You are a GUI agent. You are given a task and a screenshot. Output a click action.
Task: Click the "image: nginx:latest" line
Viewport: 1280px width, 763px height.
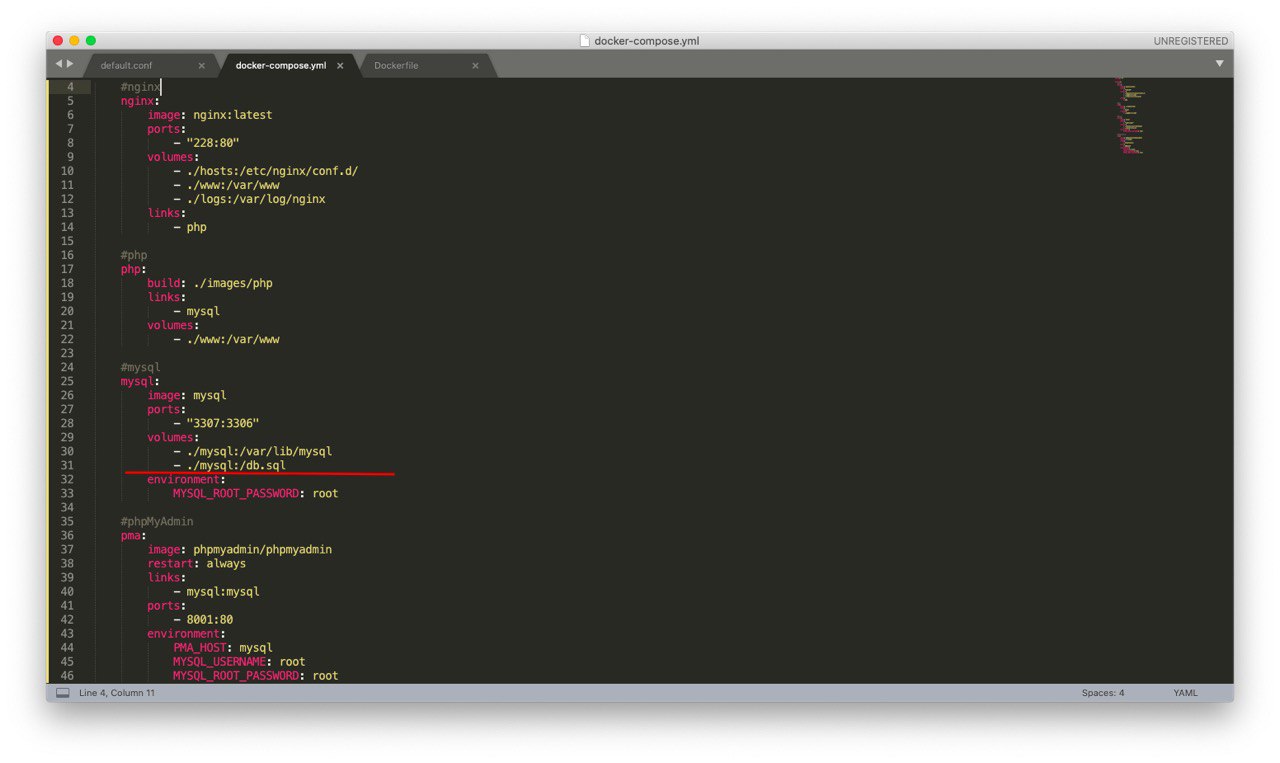point(210,115)
